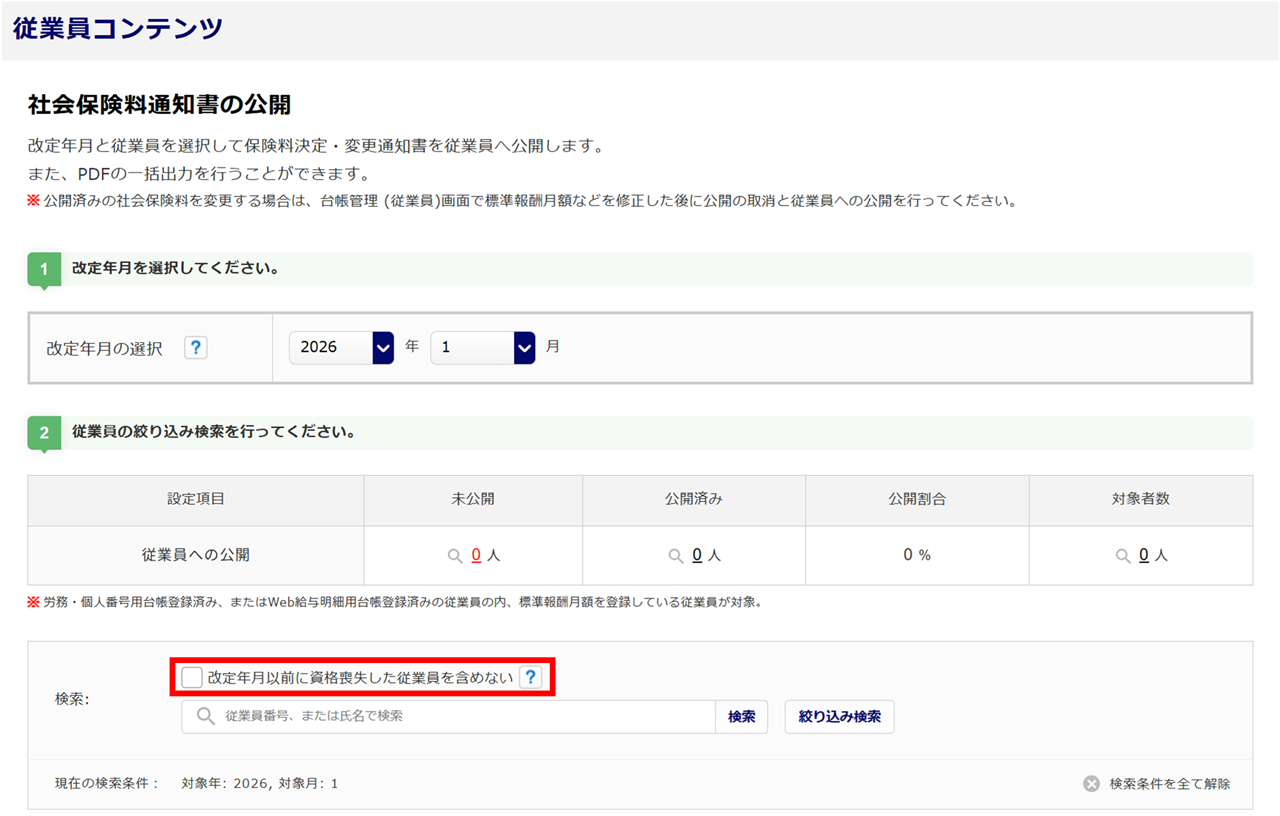
Task: Click the 検索 button
Action: coord(742,717)
